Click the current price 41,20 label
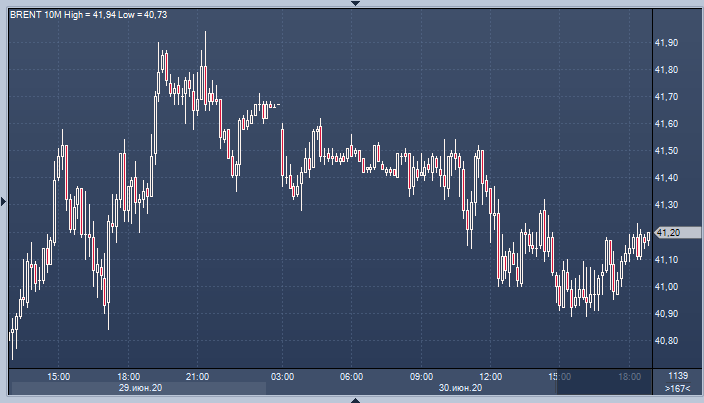704x403 pixels. (667, 232)
